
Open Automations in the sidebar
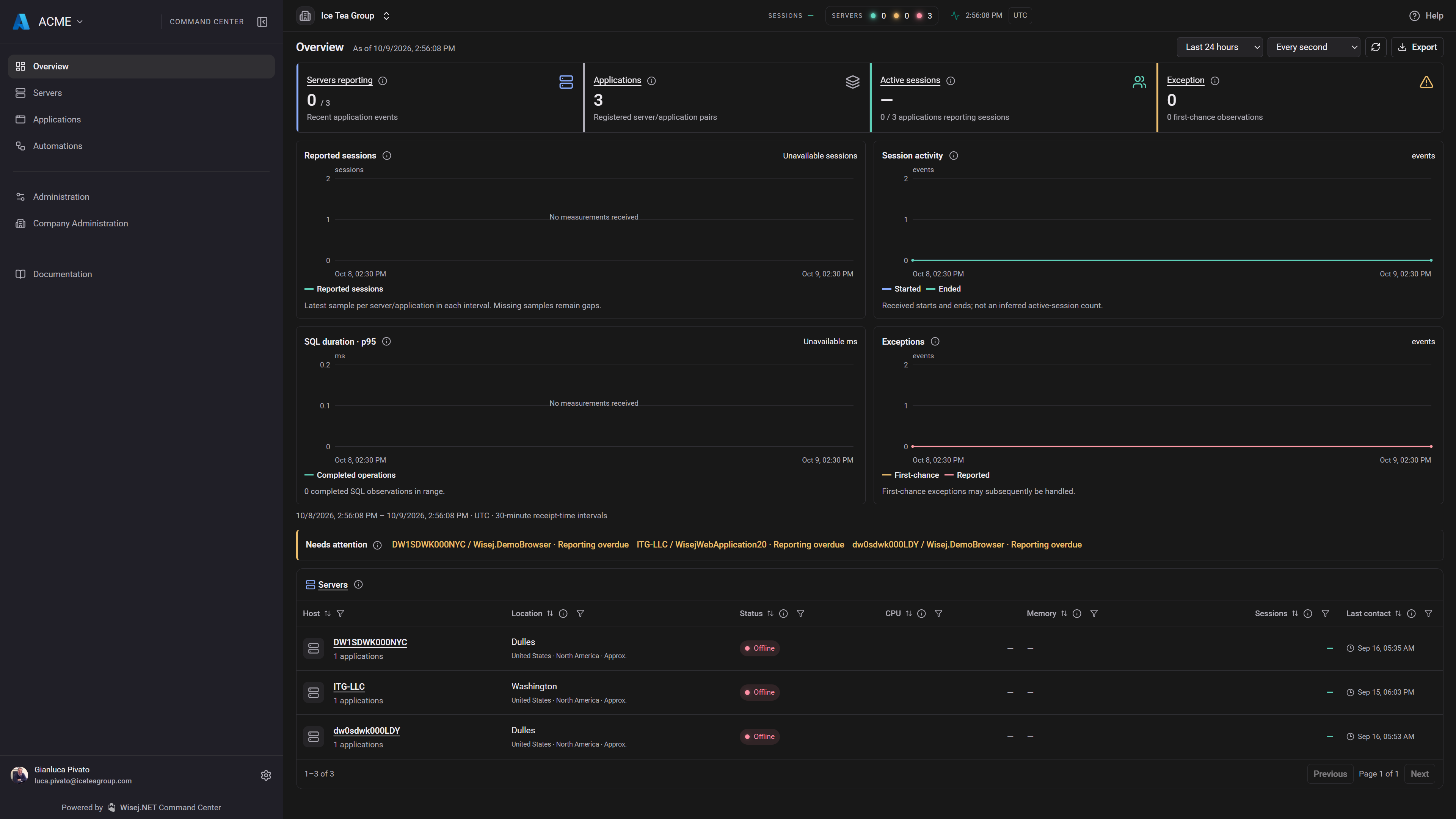click(141, 146)
